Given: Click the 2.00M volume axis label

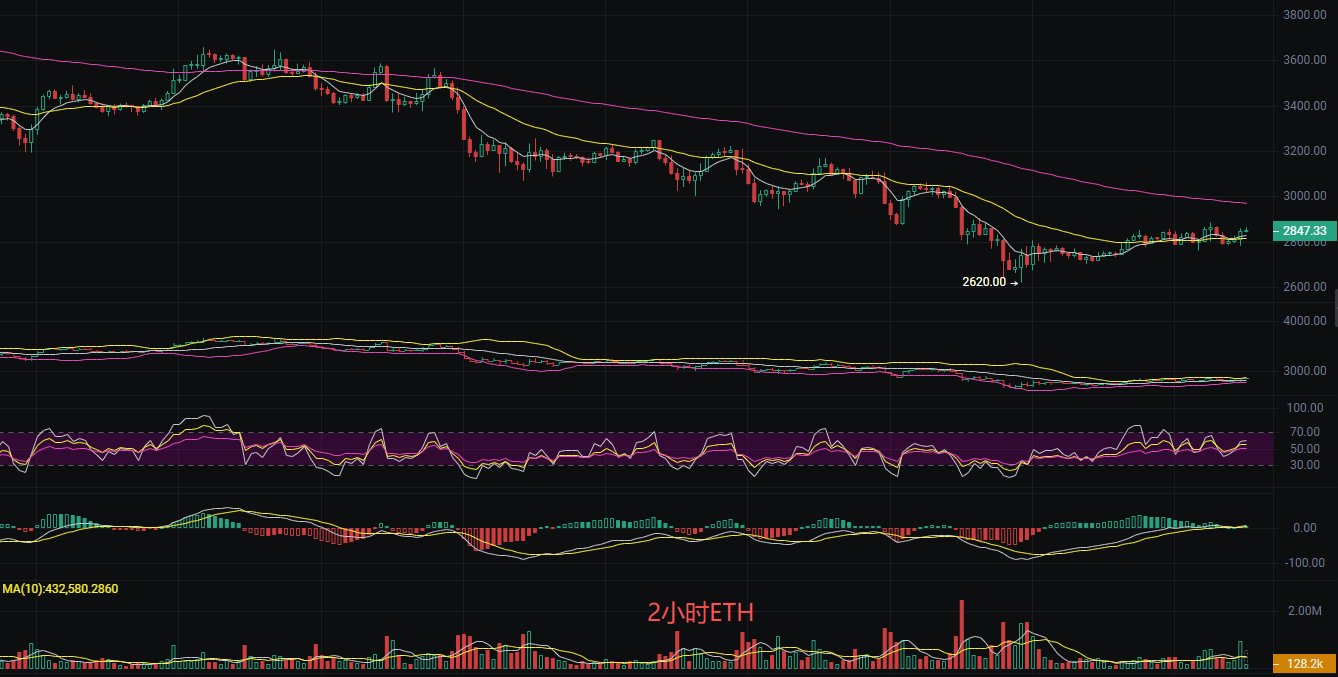Looking at the screenshot, I should [1305, 611].
